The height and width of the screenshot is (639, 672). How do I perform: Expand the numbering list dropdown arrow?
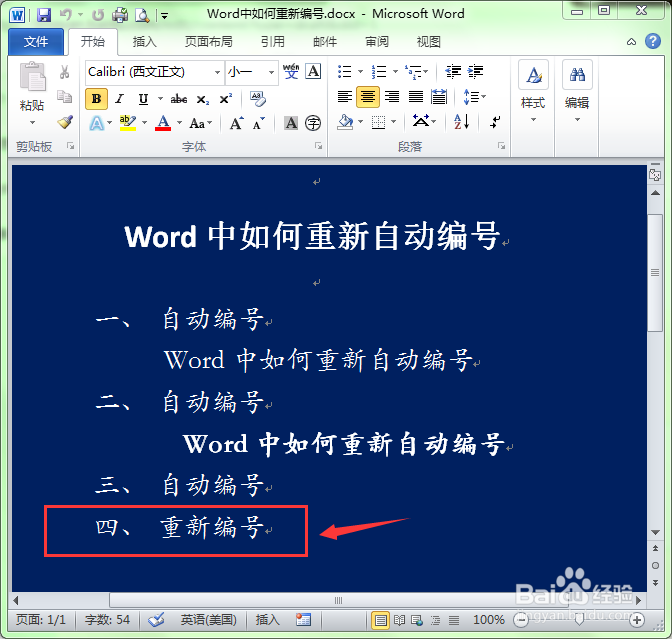pyautogui.click(x=396, y=71)
